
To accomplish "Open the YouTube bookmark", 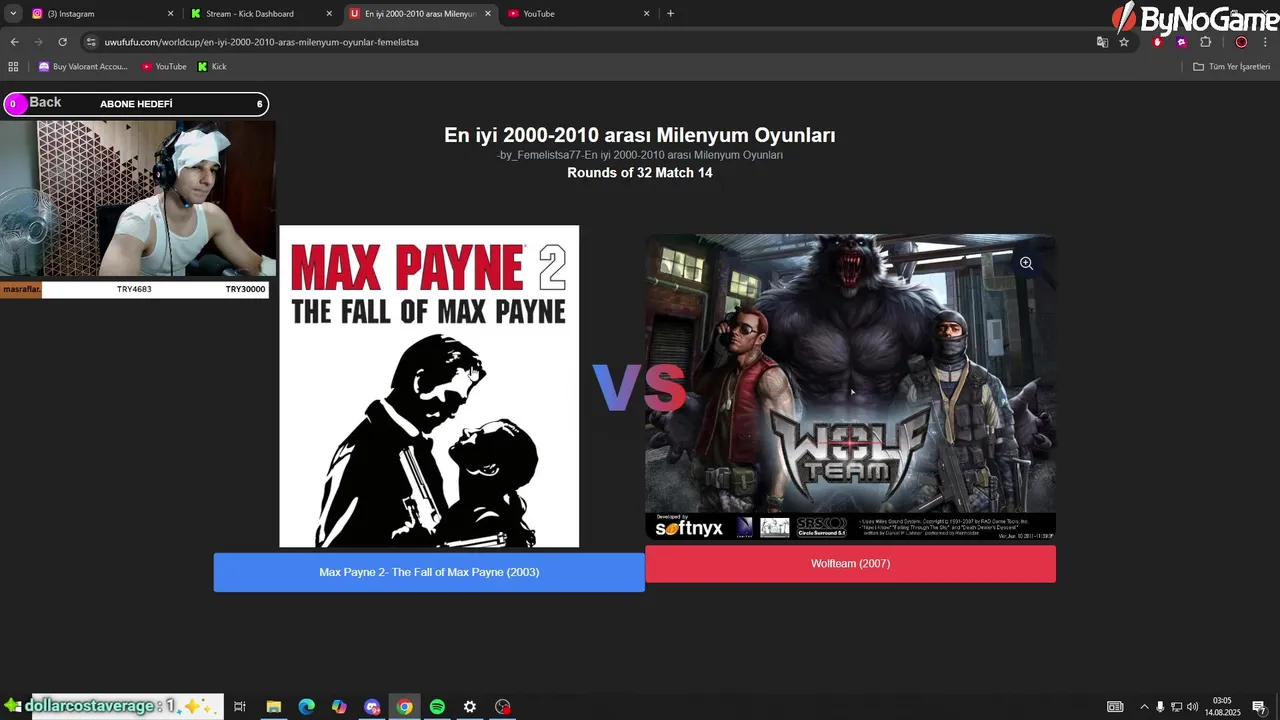I will click(164, 66).
